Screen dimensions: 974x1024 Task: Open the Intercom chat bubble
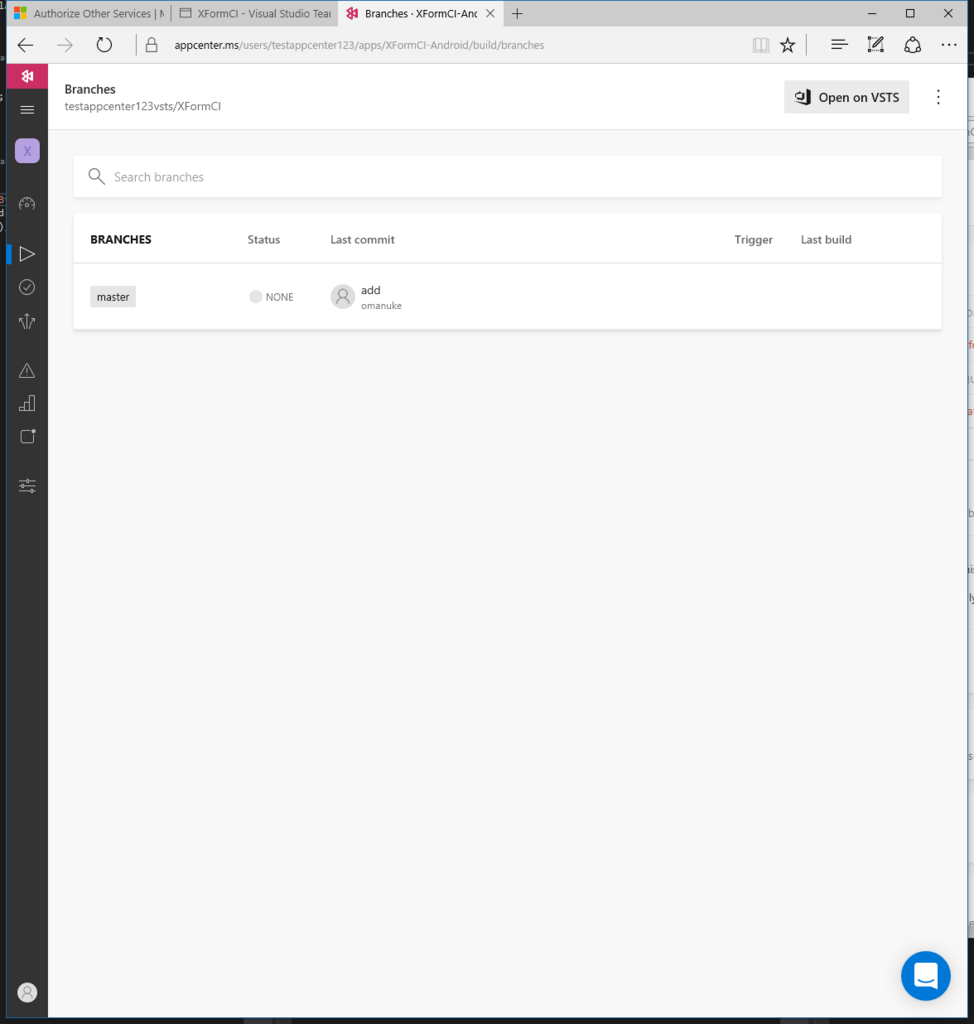[925, 976]
